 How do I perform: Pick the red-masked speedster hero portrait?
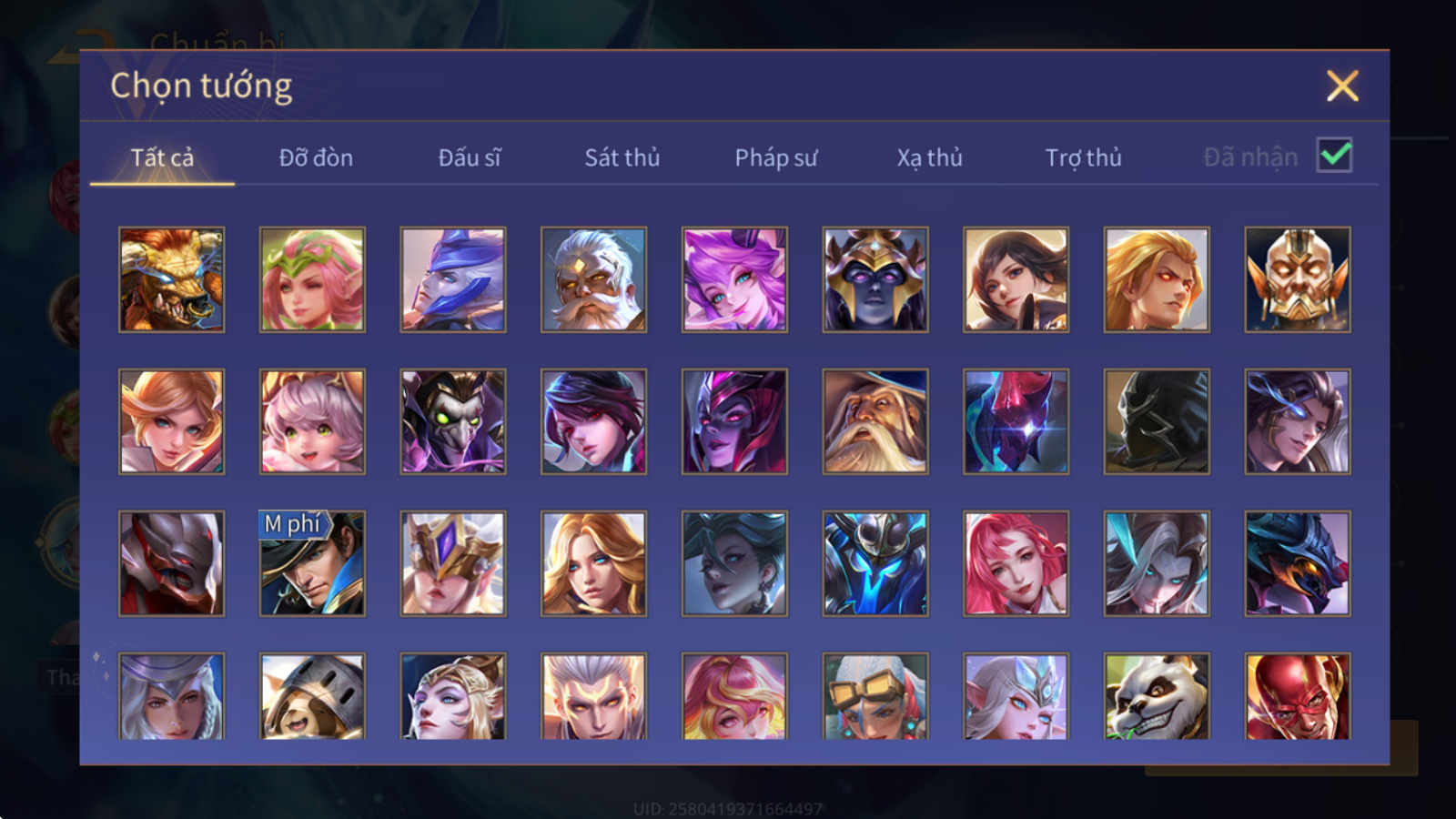coord(1298,695)
